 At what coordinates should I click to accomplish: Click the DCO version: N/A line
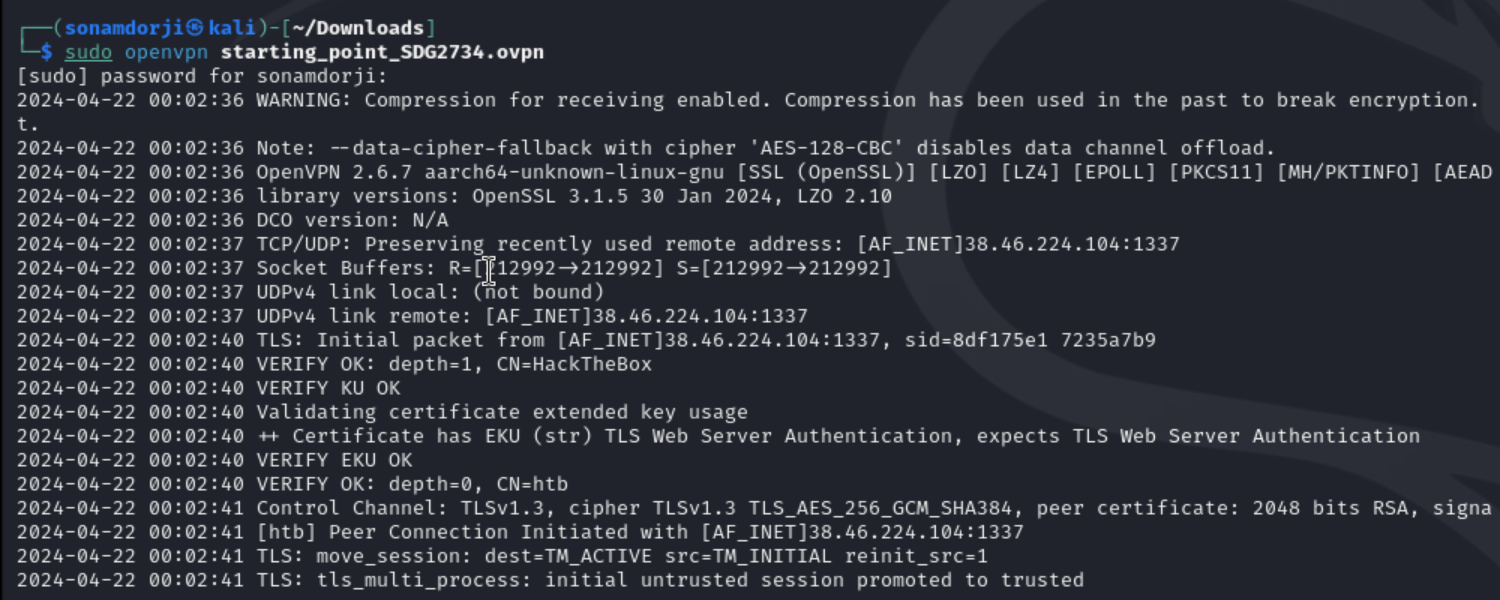click(232, 220)
